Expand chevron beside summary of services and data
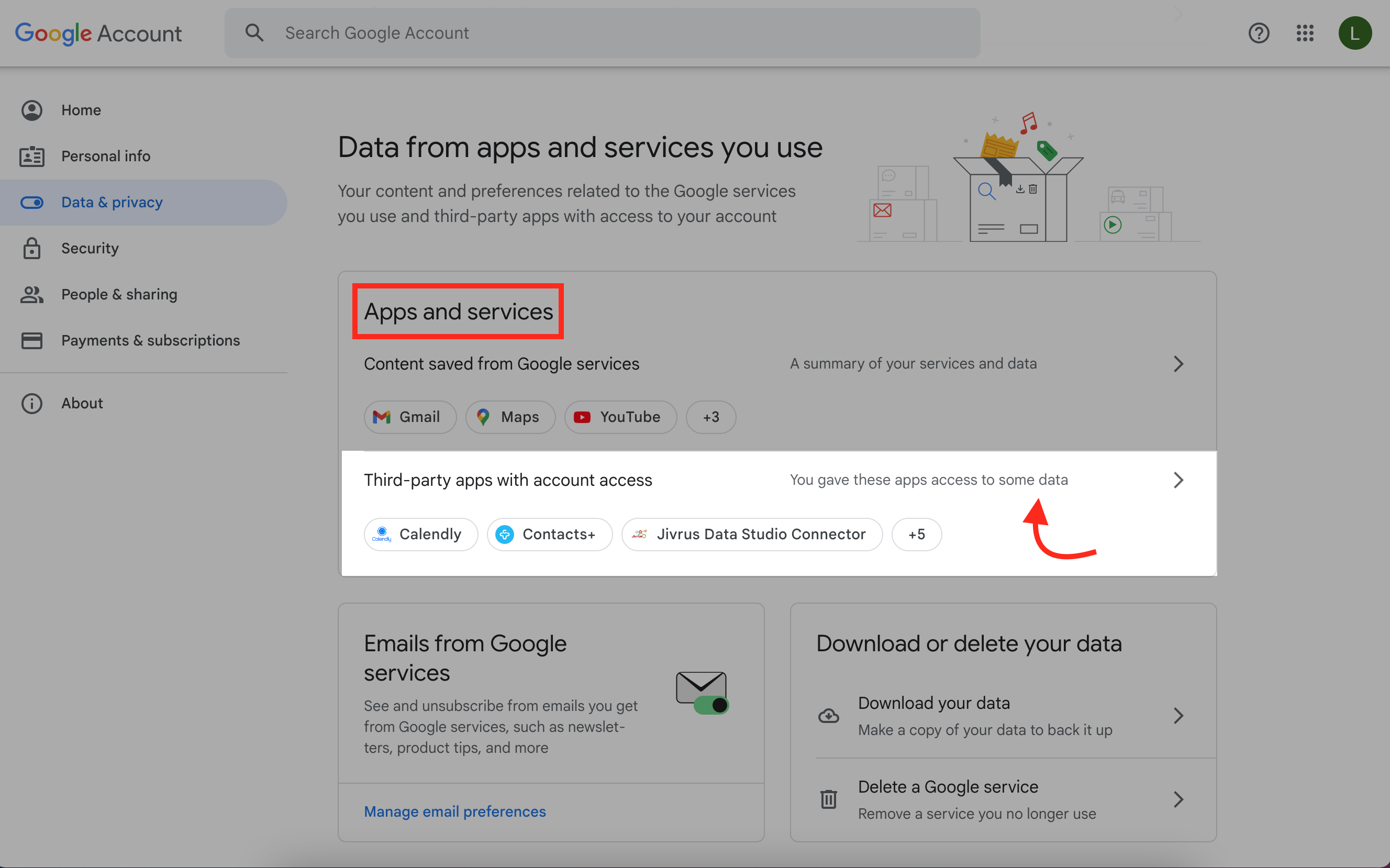 tap(1178, 363)
